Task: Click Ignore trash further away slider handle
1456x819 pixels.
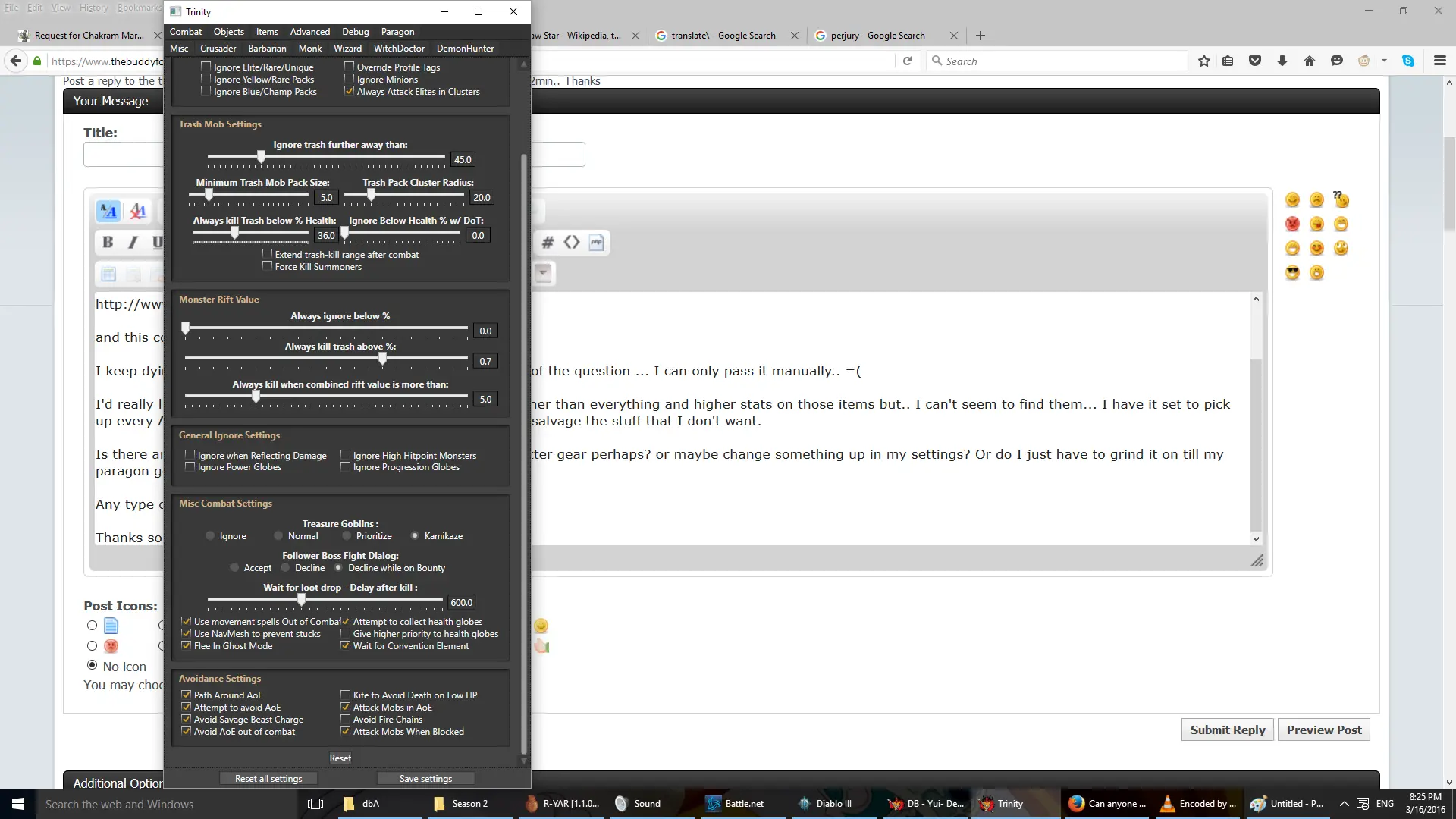Action: [x=261, y=156]
